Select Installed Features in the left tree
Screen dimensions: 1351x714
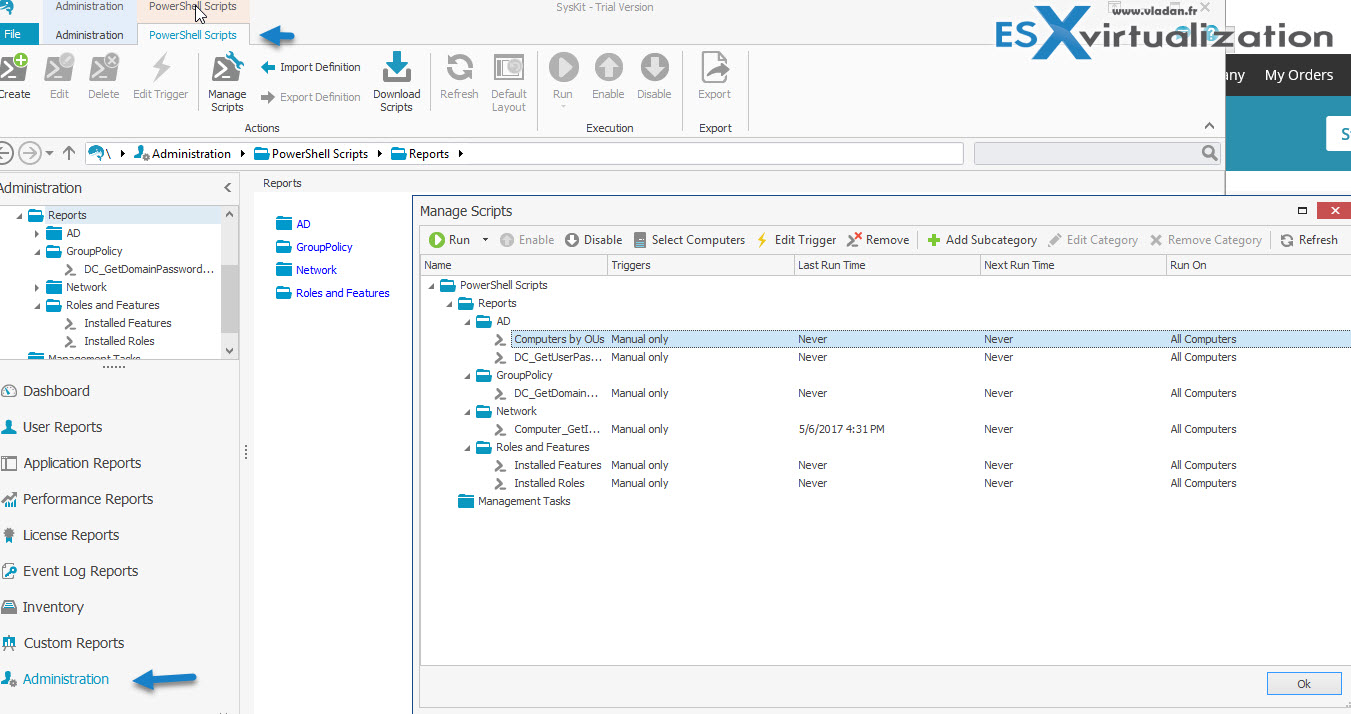pos(128,323)
